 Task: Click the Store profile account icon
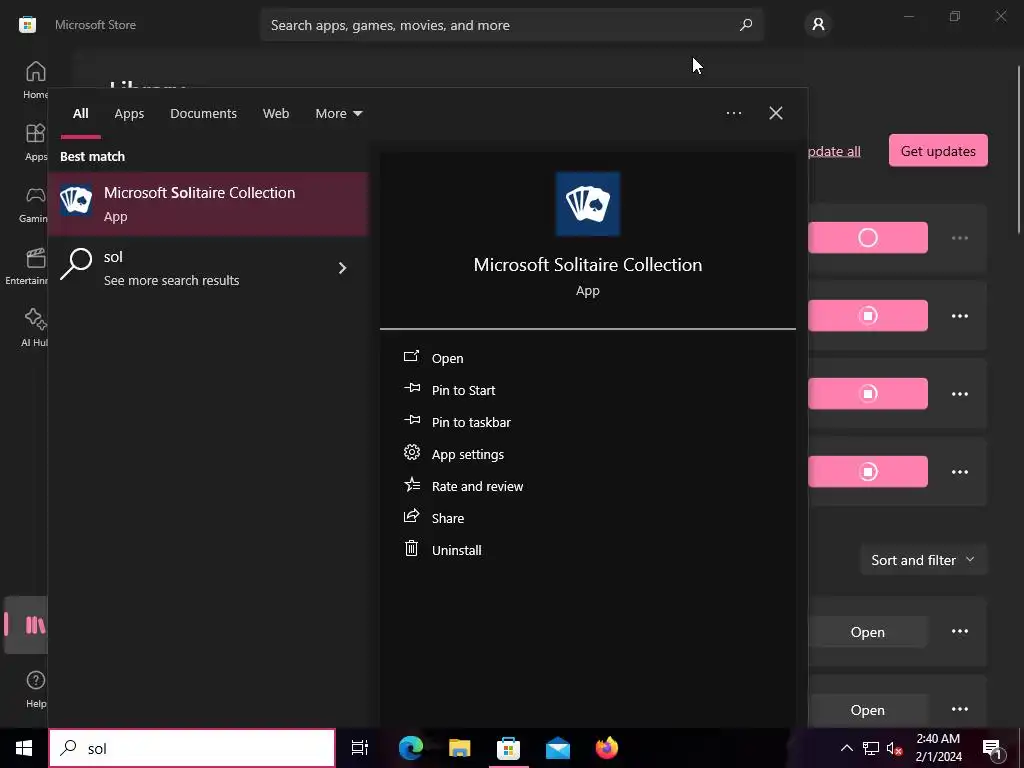tap(818, 25)
